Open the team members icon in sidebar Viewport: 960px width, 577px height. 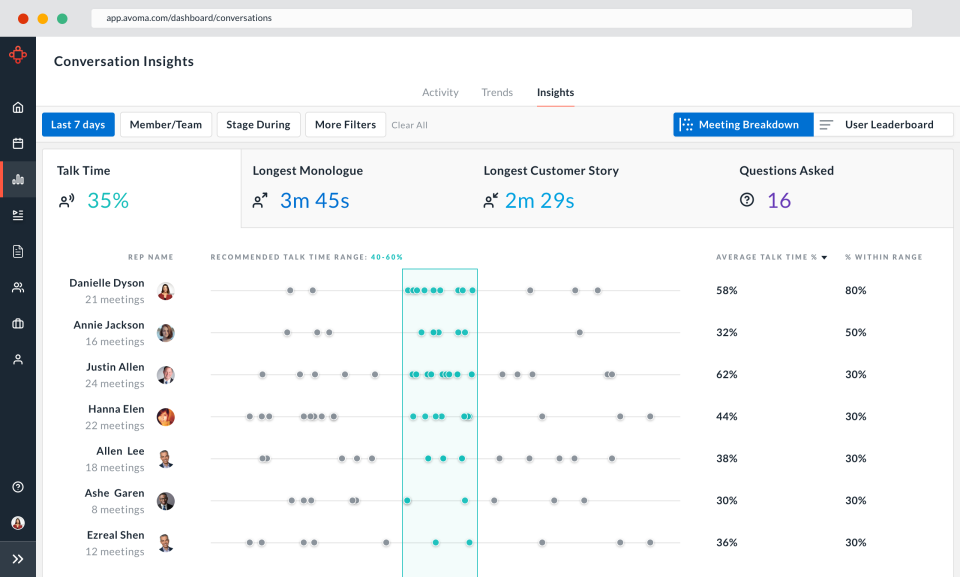coord(18,287)
